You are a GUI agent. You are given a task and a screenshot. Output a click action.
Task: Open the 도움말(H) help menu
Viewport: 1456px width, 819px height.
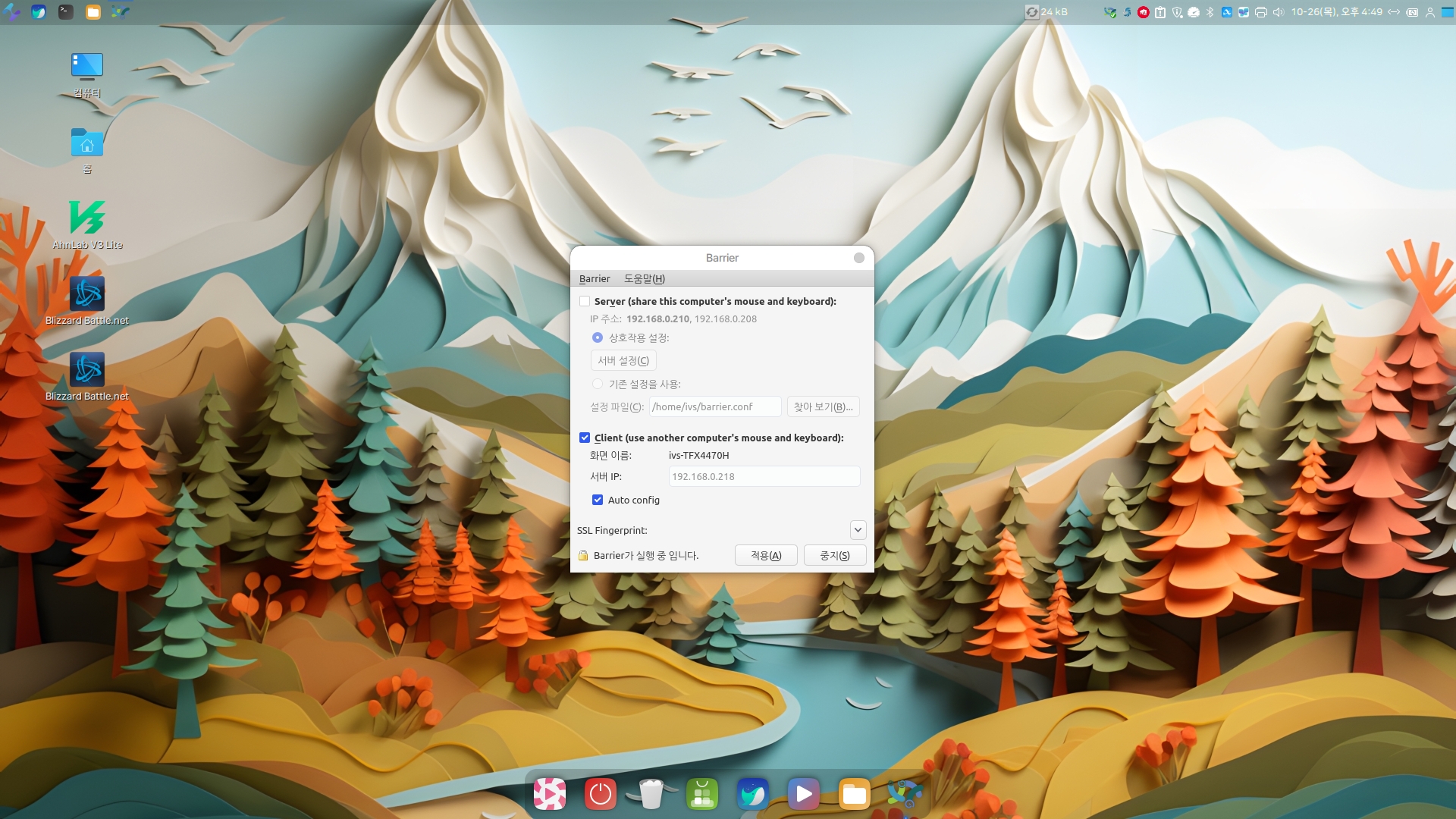click(x=644, y=279)
